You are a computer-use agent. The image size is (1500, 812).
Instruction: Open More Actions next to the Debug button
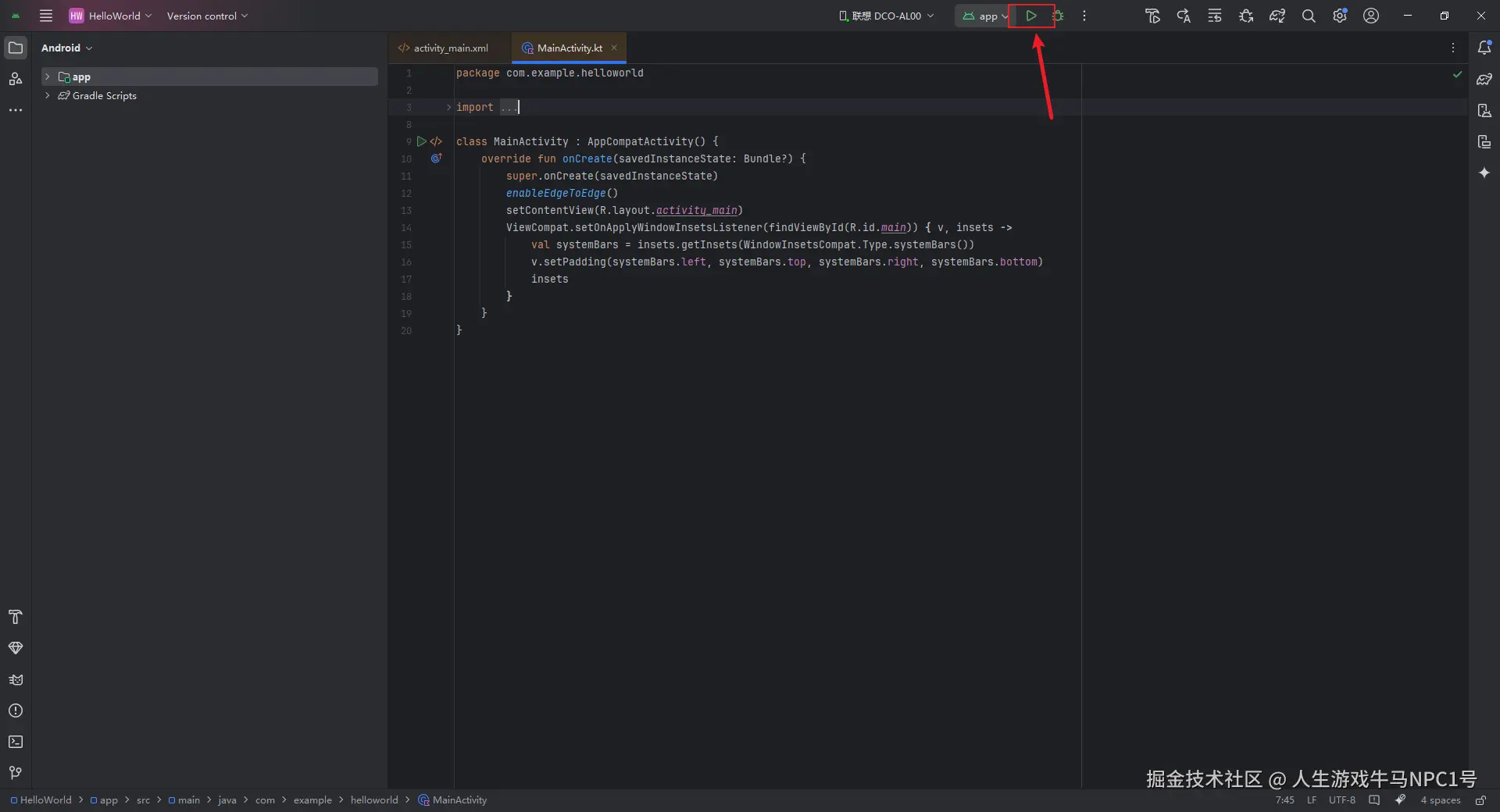[1084, 16]
